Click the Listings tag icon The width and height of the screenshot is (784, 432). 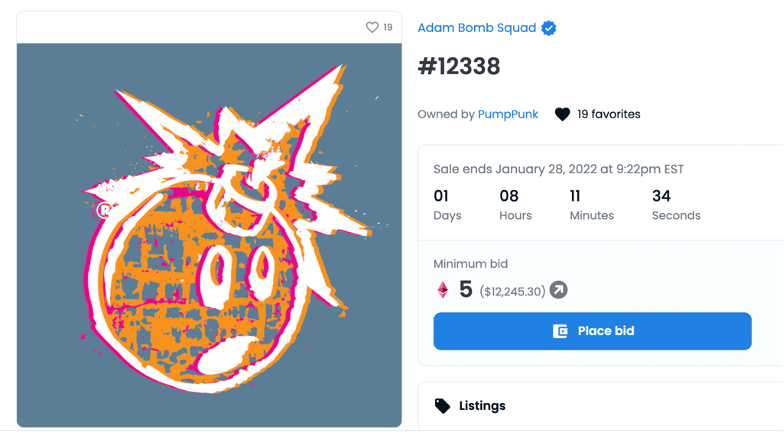[443, 406]
